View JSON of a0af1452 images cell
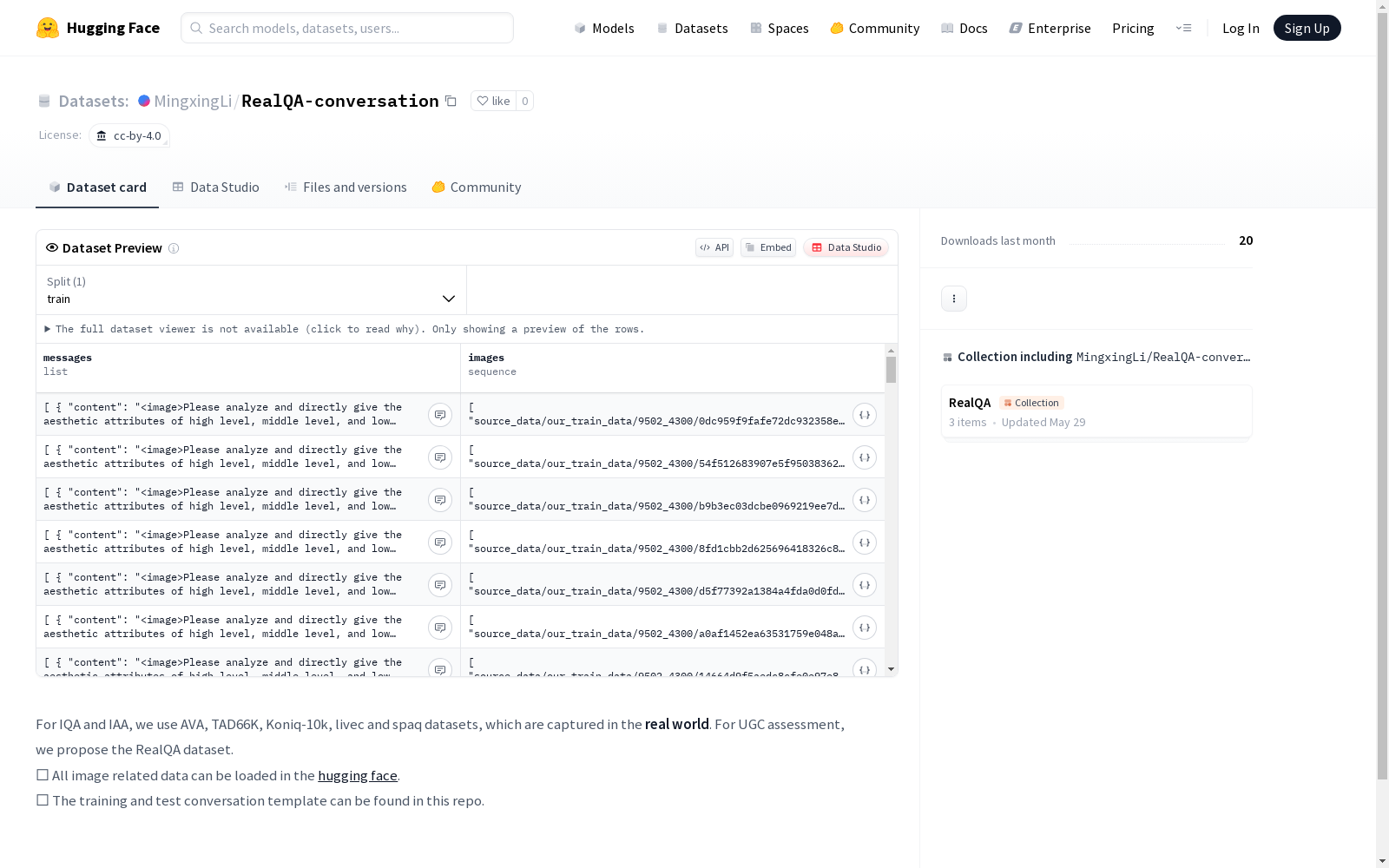The height and width of the screenshot is (868, 1389). (x=865, y=628)
